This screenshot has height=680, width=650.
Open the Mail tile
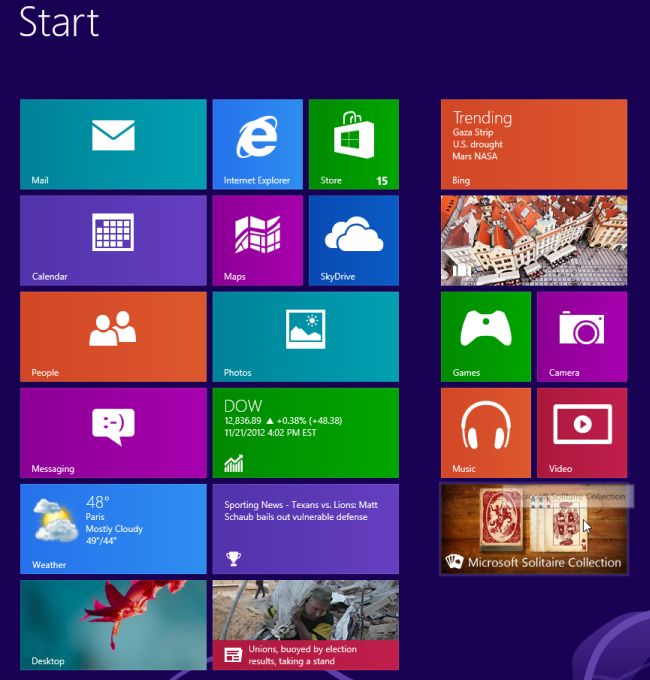click(x=113, y=144)
